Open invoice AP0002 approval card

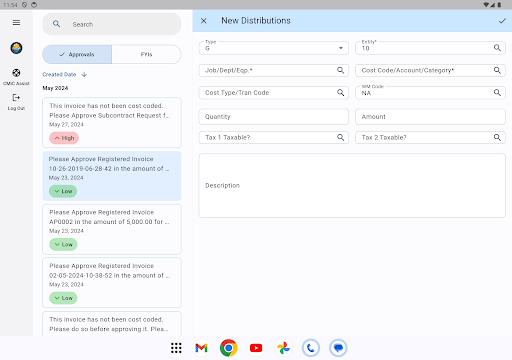112,229
